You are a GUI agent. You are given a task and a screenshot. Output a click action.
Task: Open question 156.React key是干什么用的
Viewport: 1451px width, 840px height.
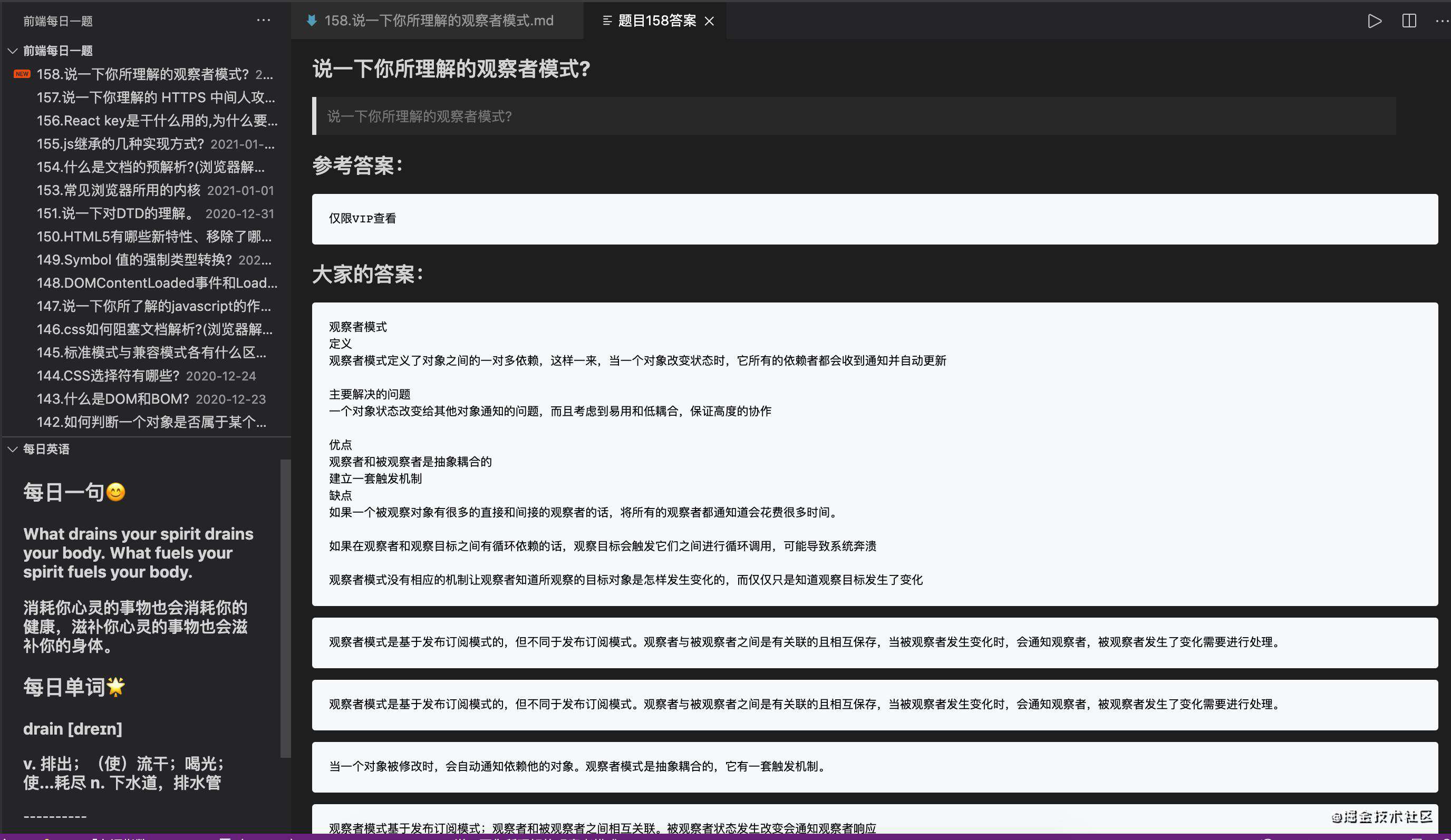point(145,120)
